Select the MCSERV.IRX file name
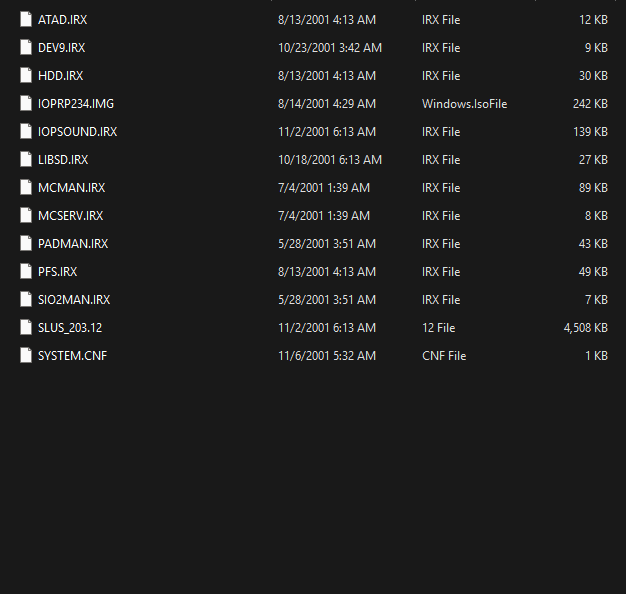626x594 pixels. 70,216
